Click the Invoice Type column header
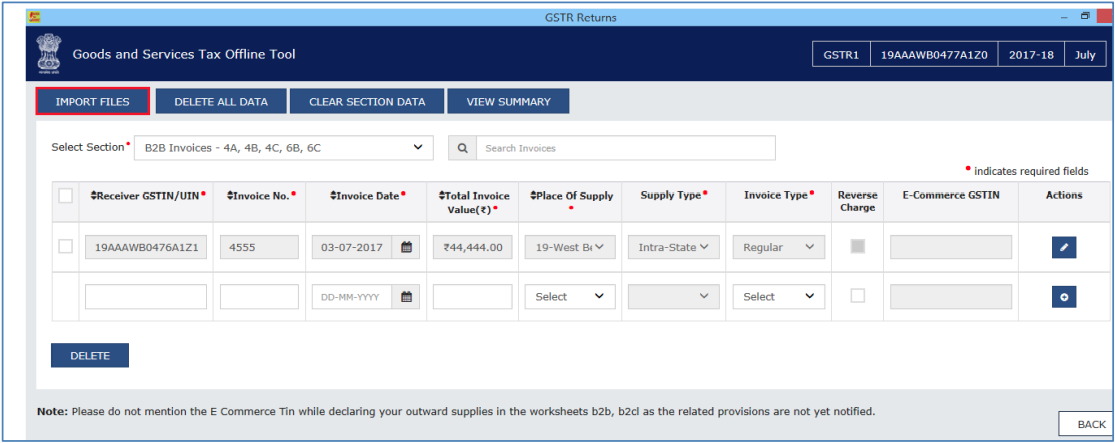 click(x=779, y=196)
